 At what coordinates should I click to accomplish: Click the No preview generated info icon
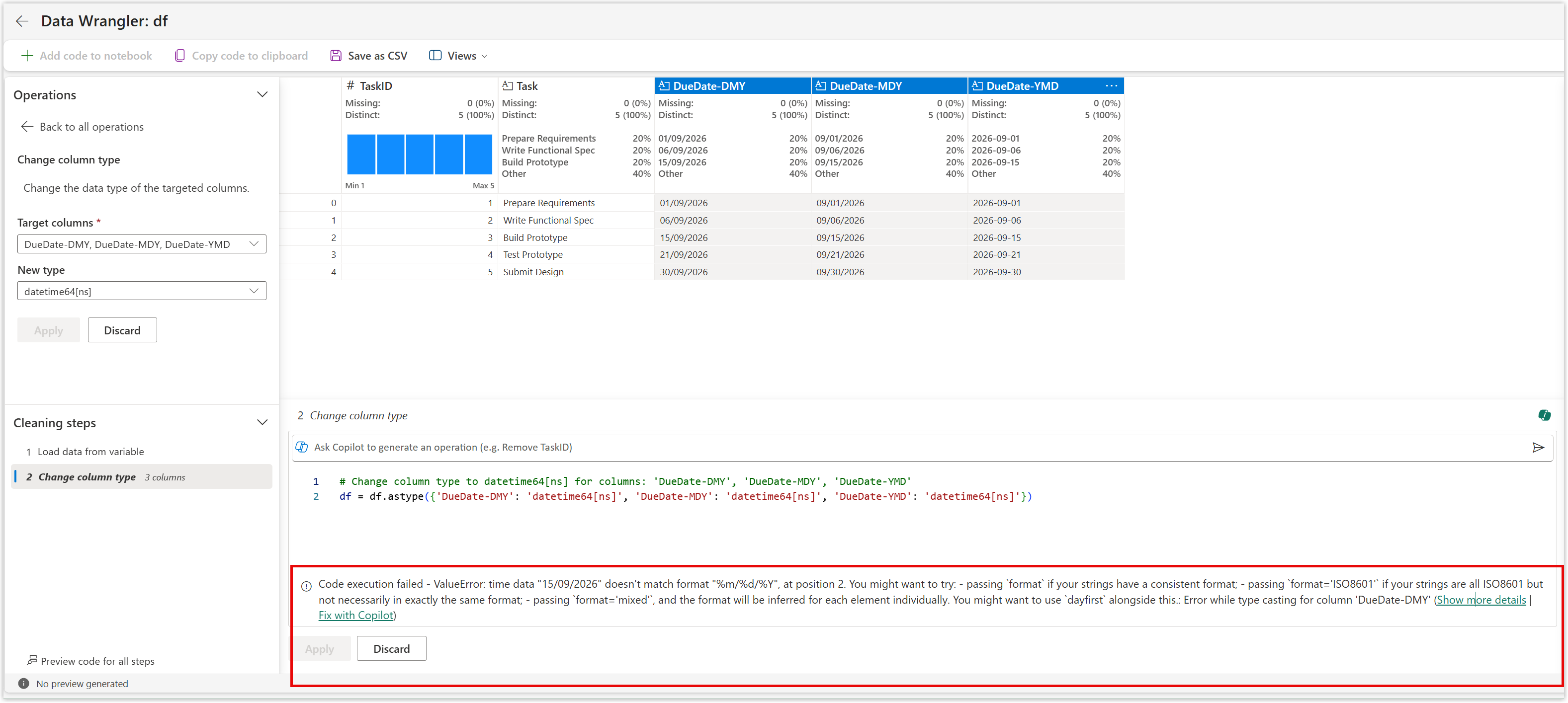tap(24, 684)
